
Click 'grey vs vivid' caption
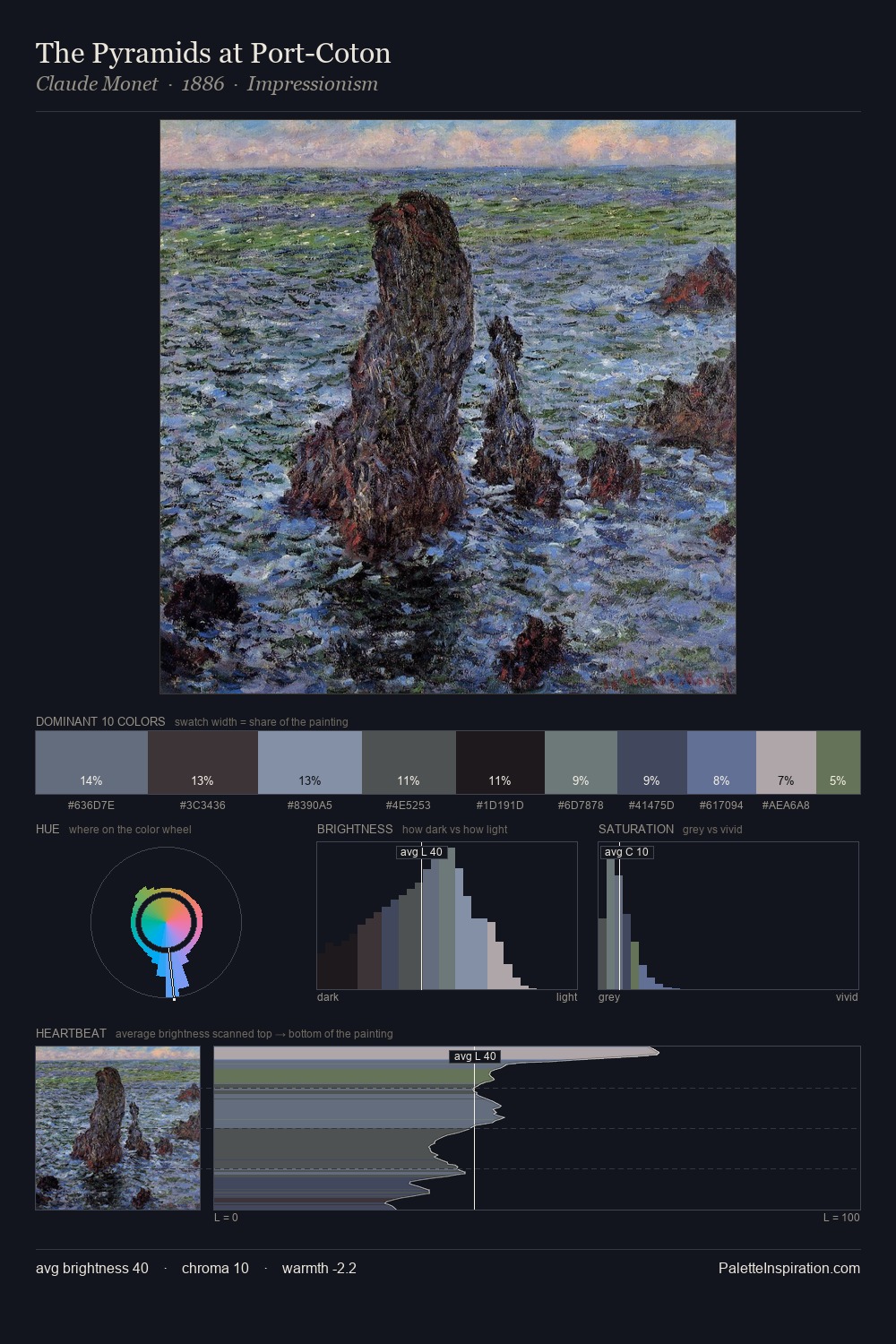pyautogui.click(x=712, y=830)
